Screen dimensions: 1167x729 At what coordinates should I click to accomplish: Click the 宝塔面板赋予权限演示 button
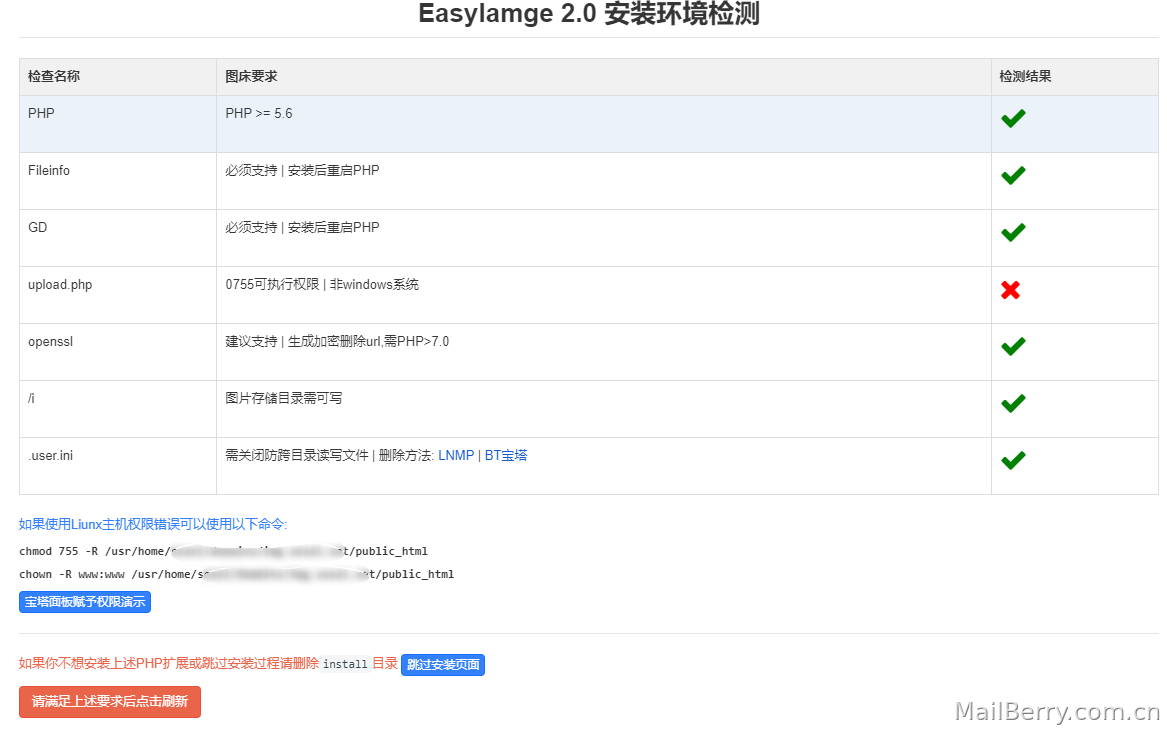click(85, 602)
